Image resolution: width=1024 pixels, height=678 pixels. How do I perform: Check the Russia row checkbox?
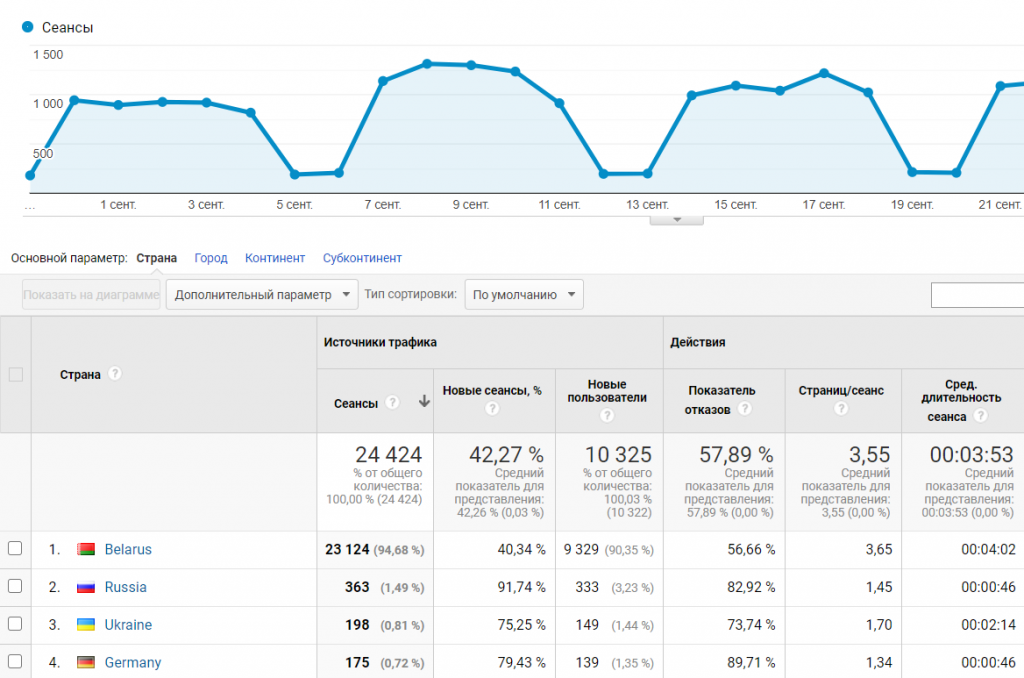click(x=15, y=587)
